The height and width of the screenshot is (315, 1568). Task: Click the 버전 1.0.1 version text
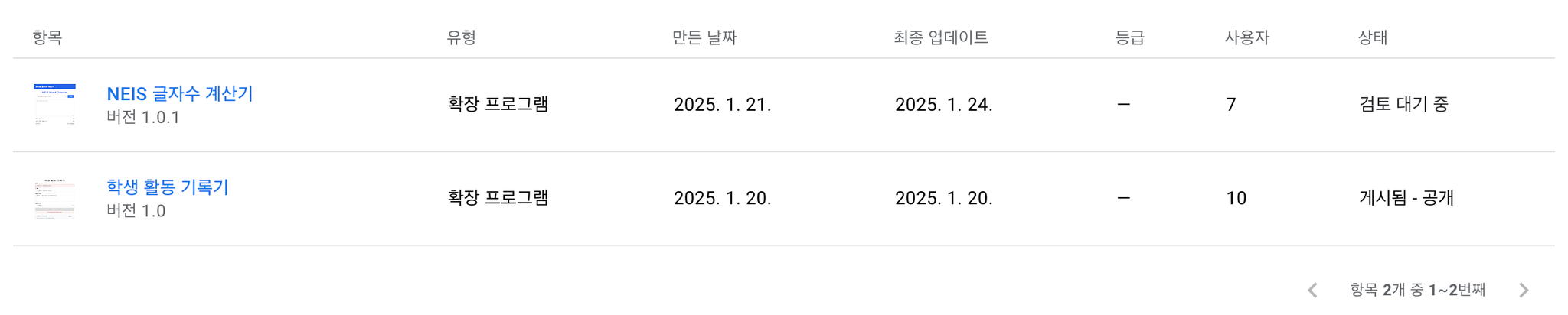point(143,118)
